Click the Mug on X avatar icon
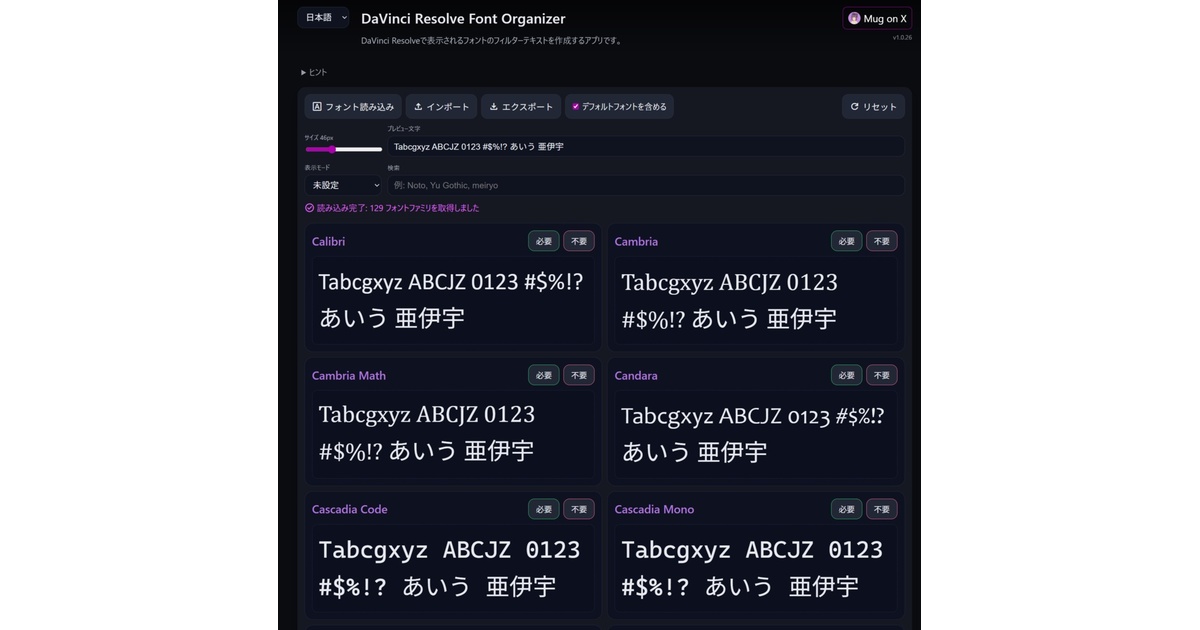This screenshot has width=1200, height=630. [854, 18]
